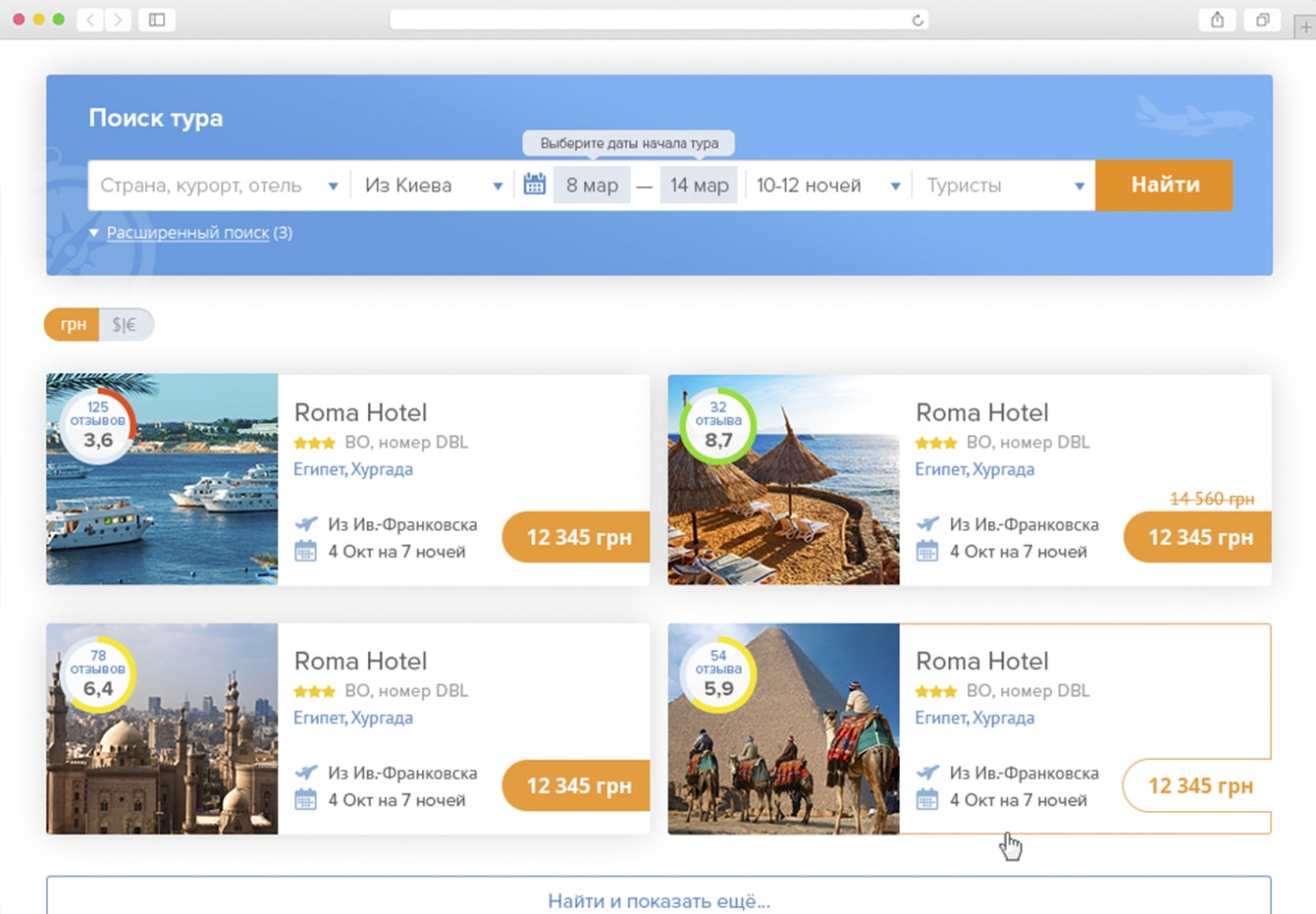
Task: Select the 14 мар end date field
Action: (699, 186)
